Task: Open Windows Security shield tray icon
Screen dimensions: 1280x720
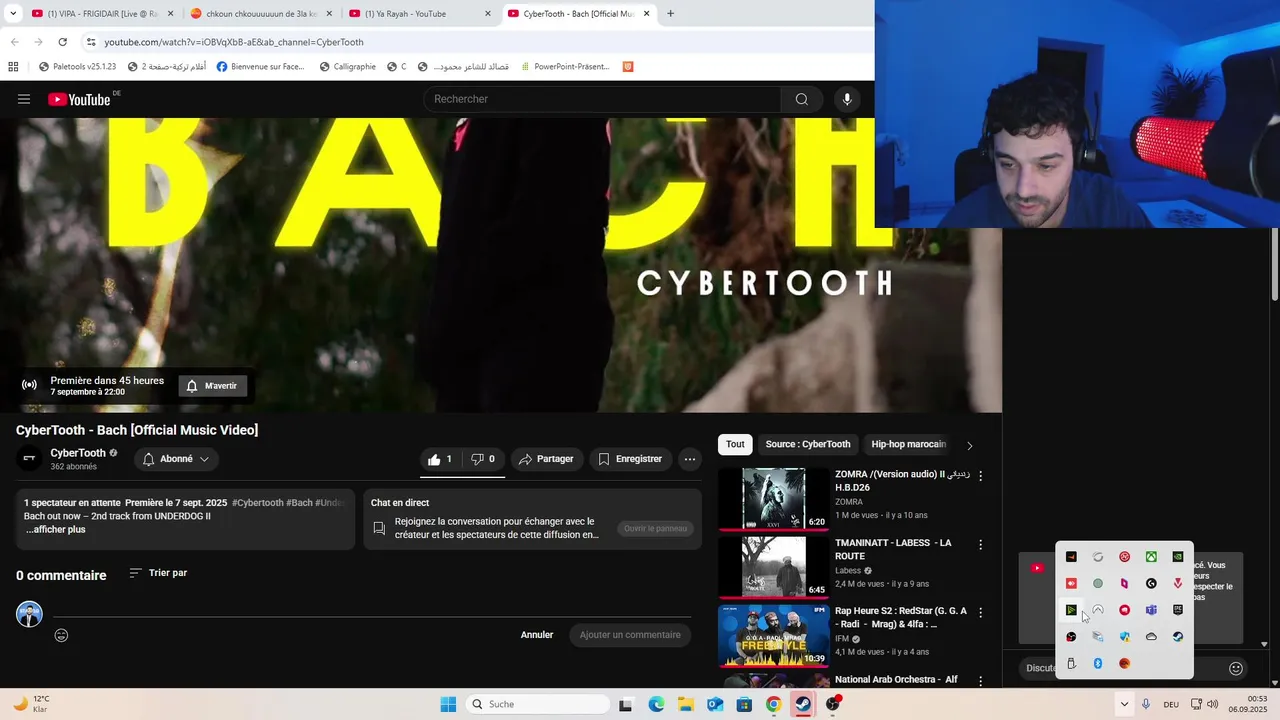Action: (x=1125, y=636)
